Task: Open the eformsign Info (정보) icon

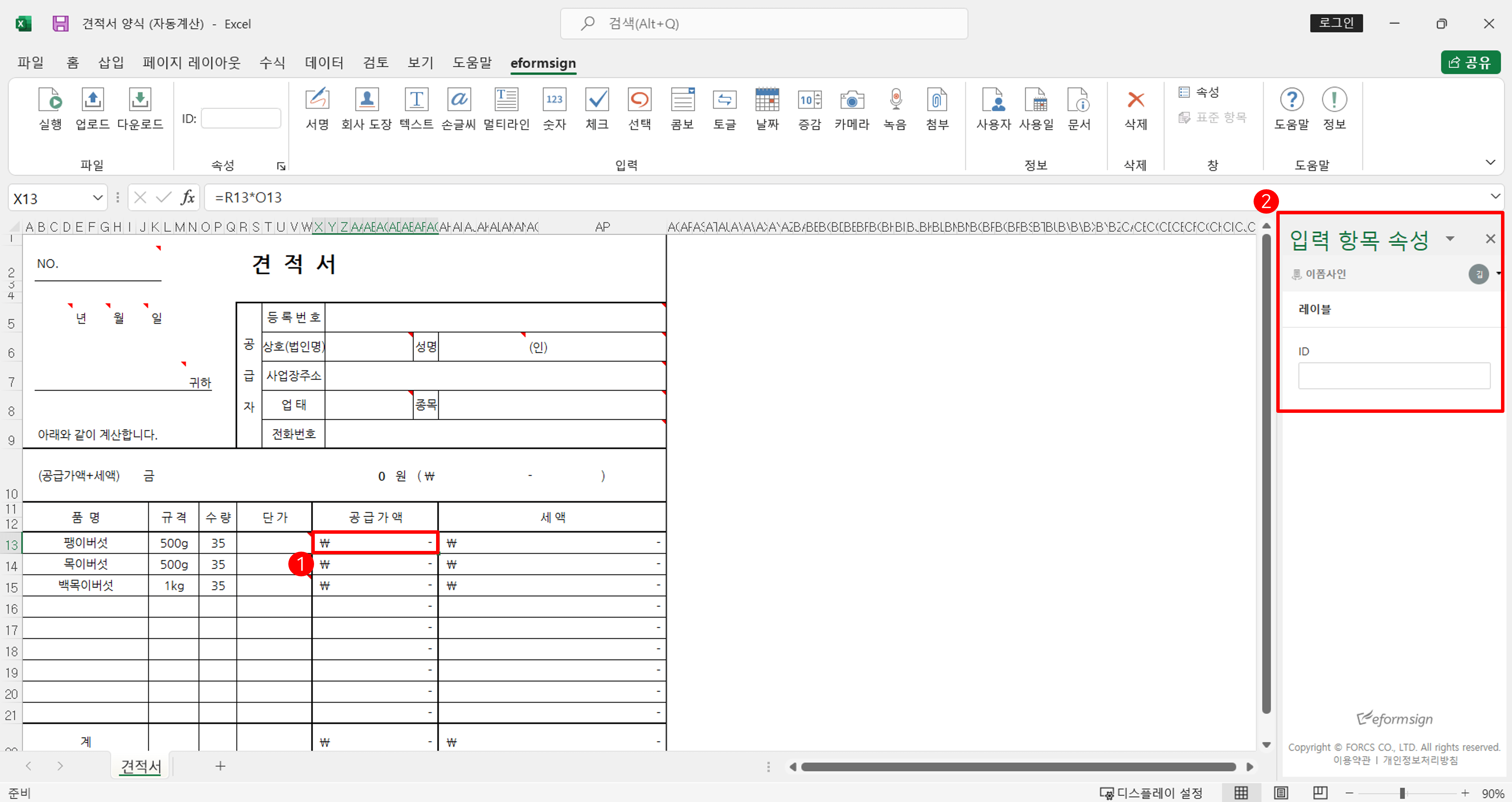Action: (1334, 109)
